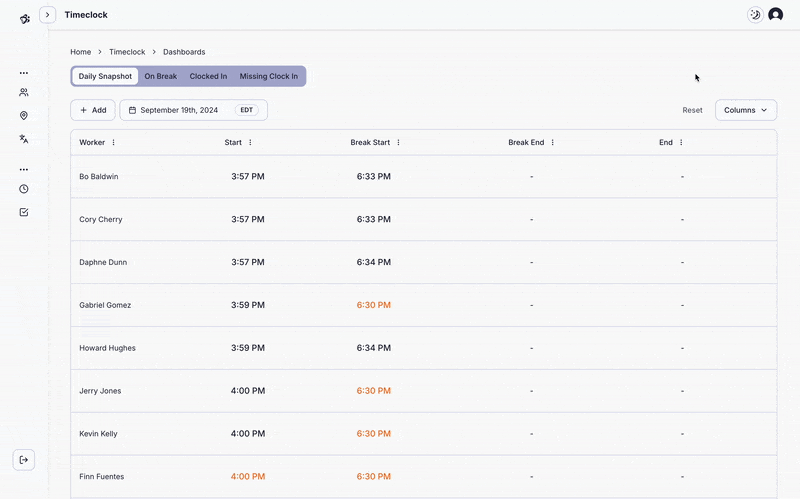Select worker Cory Cherry
Screen dimensions: 800x499
[101, 219]
